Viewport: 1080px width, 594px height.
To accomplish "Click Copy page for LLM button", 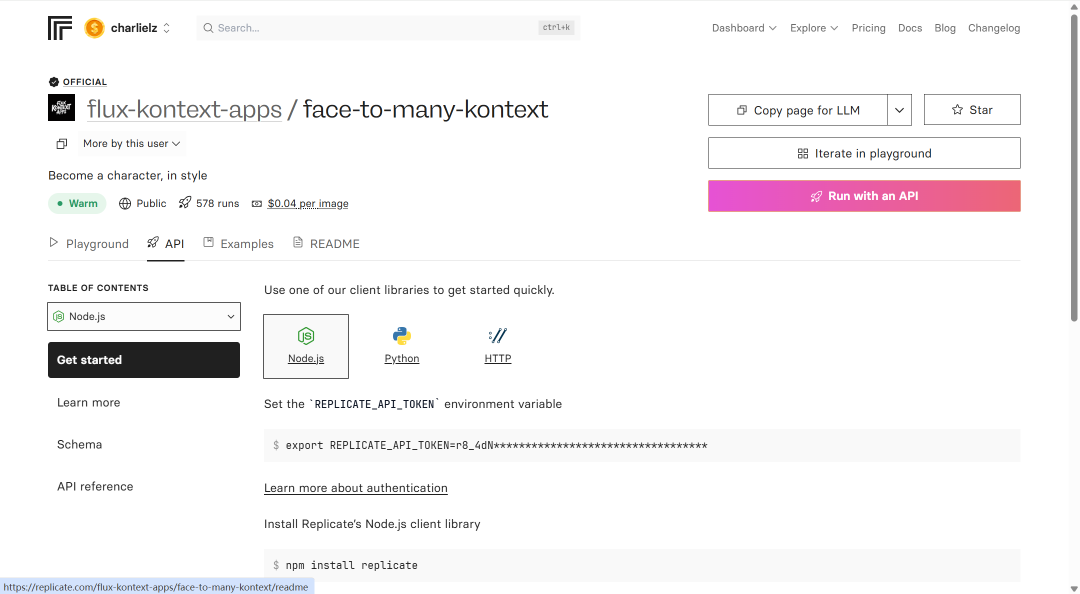I will (798, 110).
